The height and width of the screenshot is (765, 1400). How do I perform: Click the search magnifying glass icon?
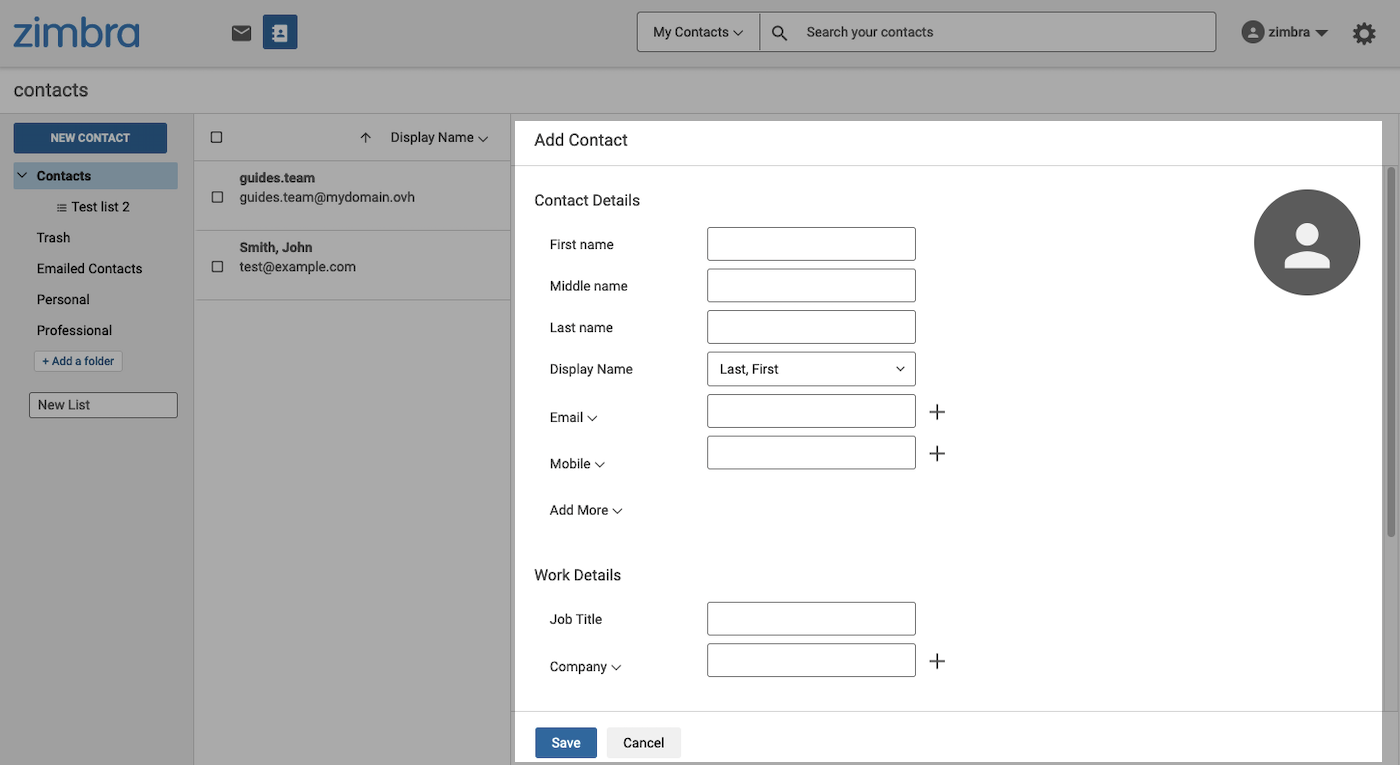pyautogui.click(x=778, y=31)
